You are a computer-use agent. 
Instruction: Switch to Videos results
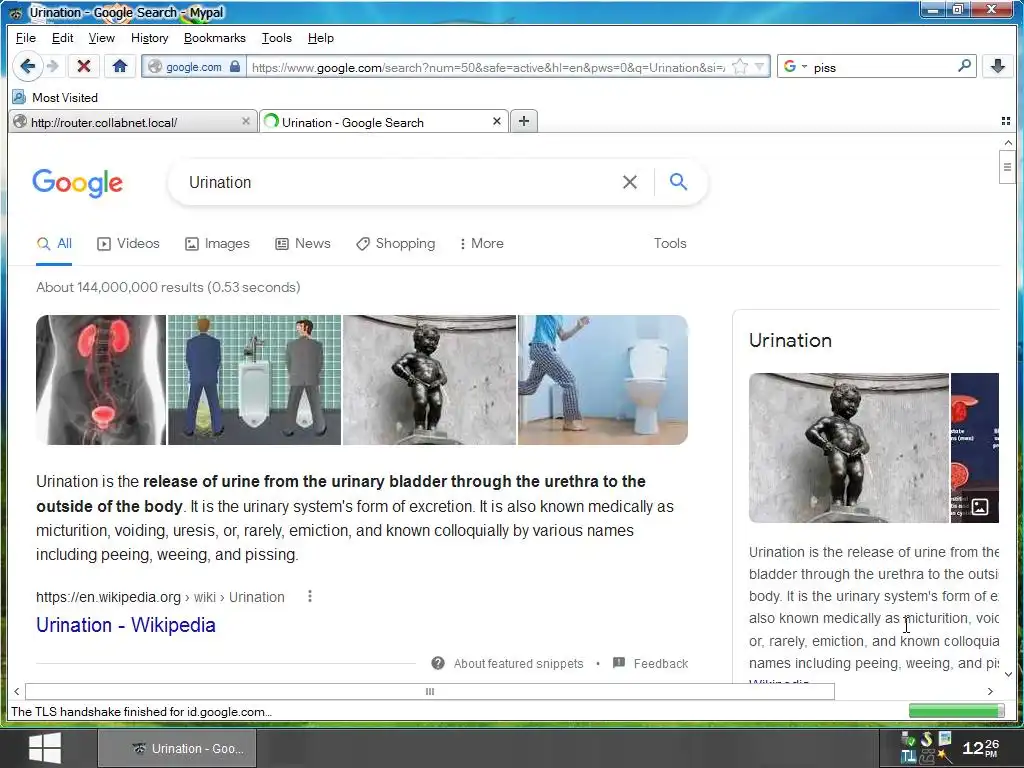tap(128, 244)
